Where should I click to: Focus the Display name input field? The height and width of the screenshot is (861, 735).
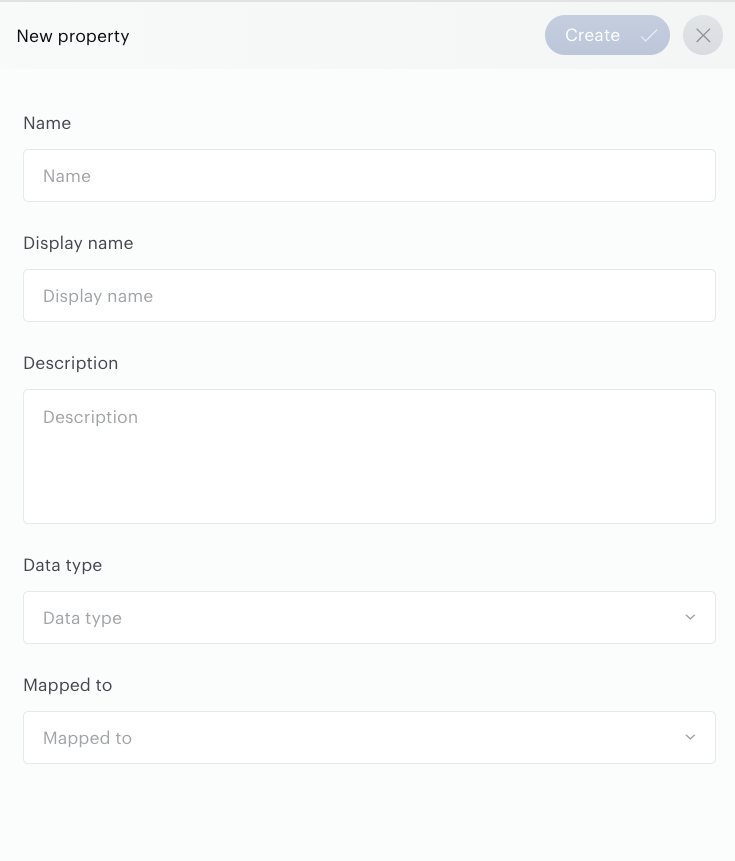pos(369,295)
